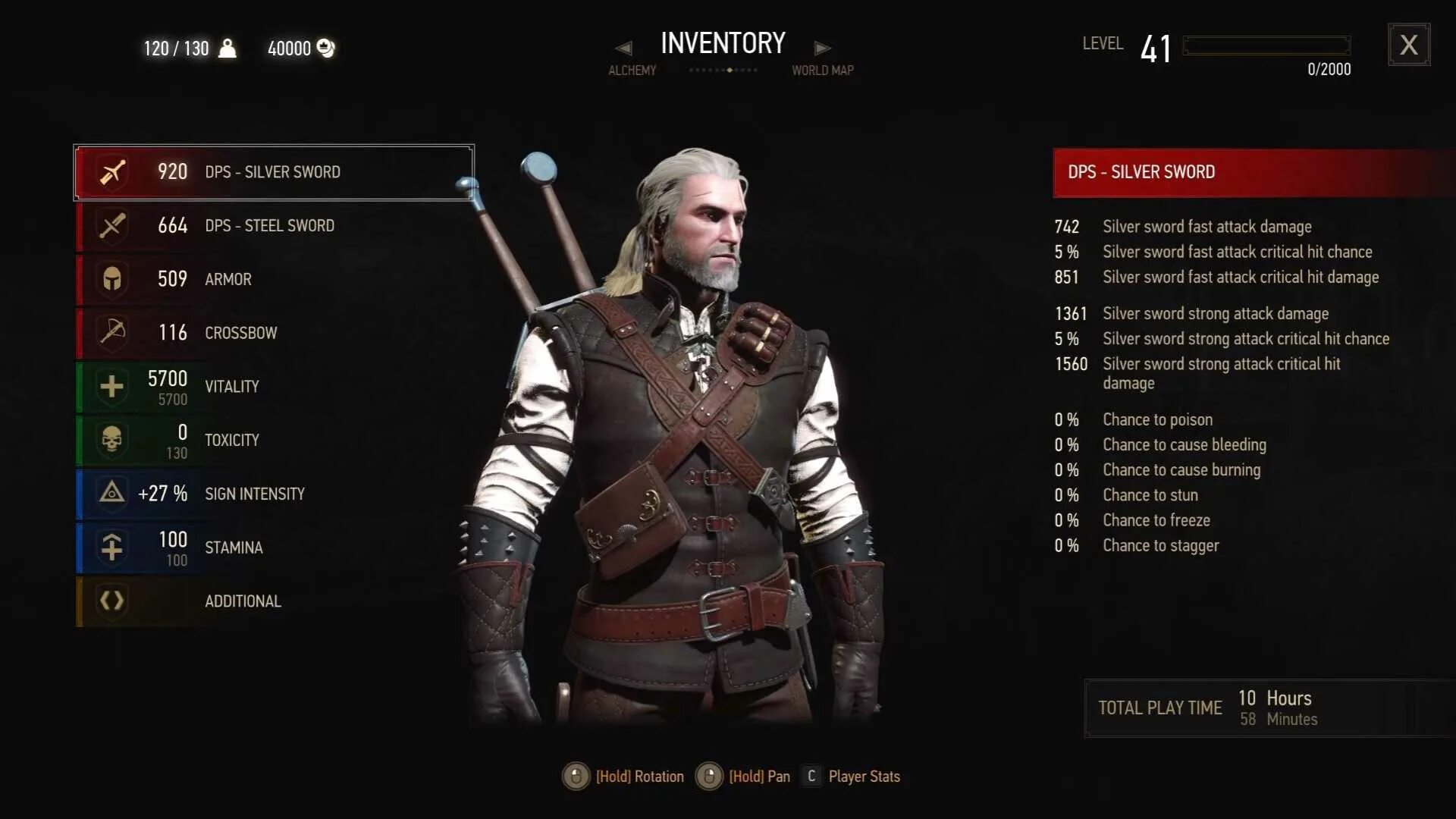
Task: Expand the Additional stats category
Action: point(275,601)
